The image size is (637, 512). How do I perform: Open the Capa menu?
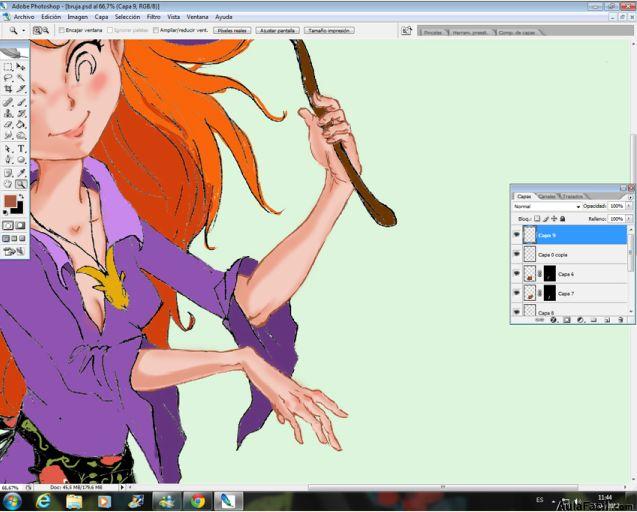coord(101,17)
